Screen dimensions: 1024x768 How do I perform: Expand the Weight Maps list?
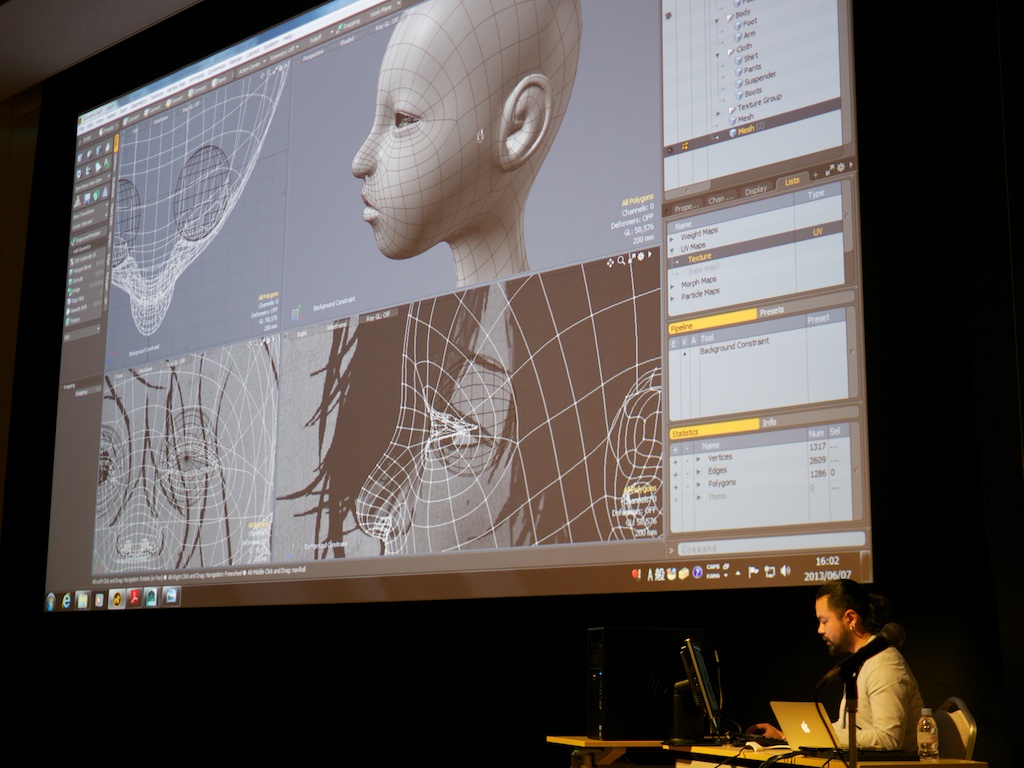[x=673, y=238]
